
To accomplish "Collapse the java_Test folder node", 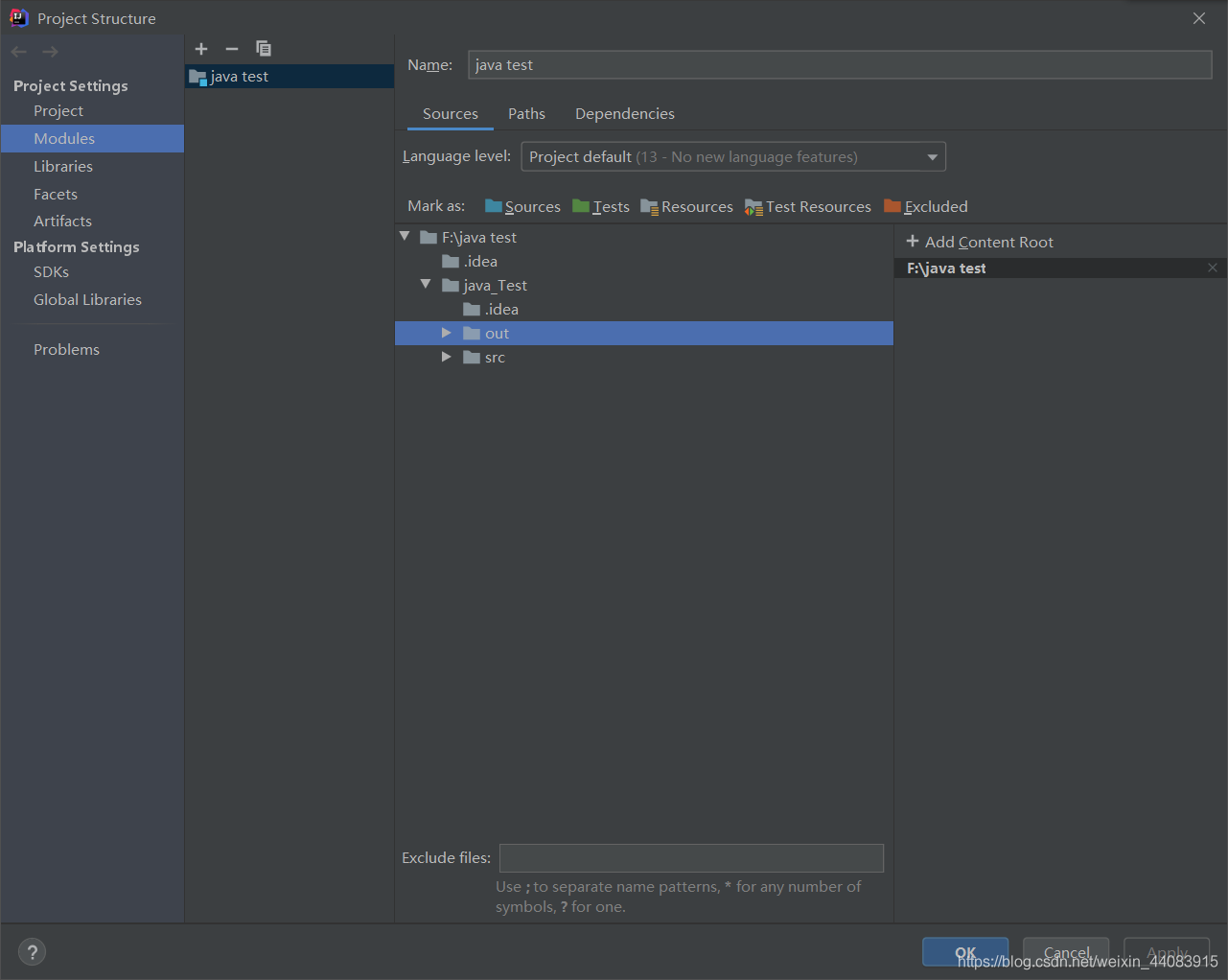I will [426, 285].
